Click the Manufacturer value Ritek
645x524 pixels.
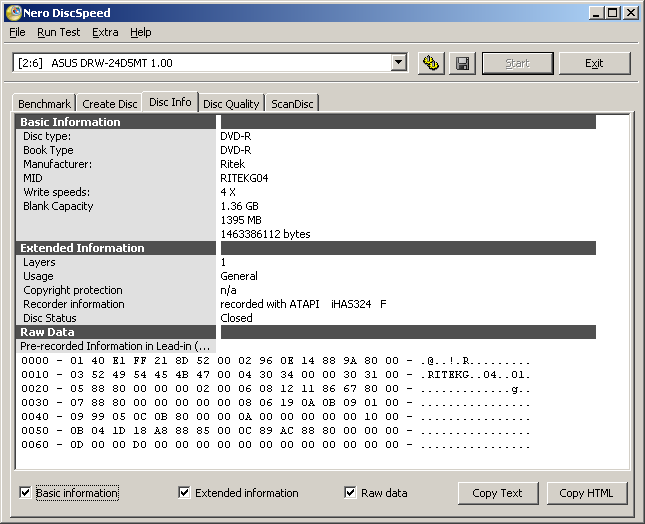[232, 164]
